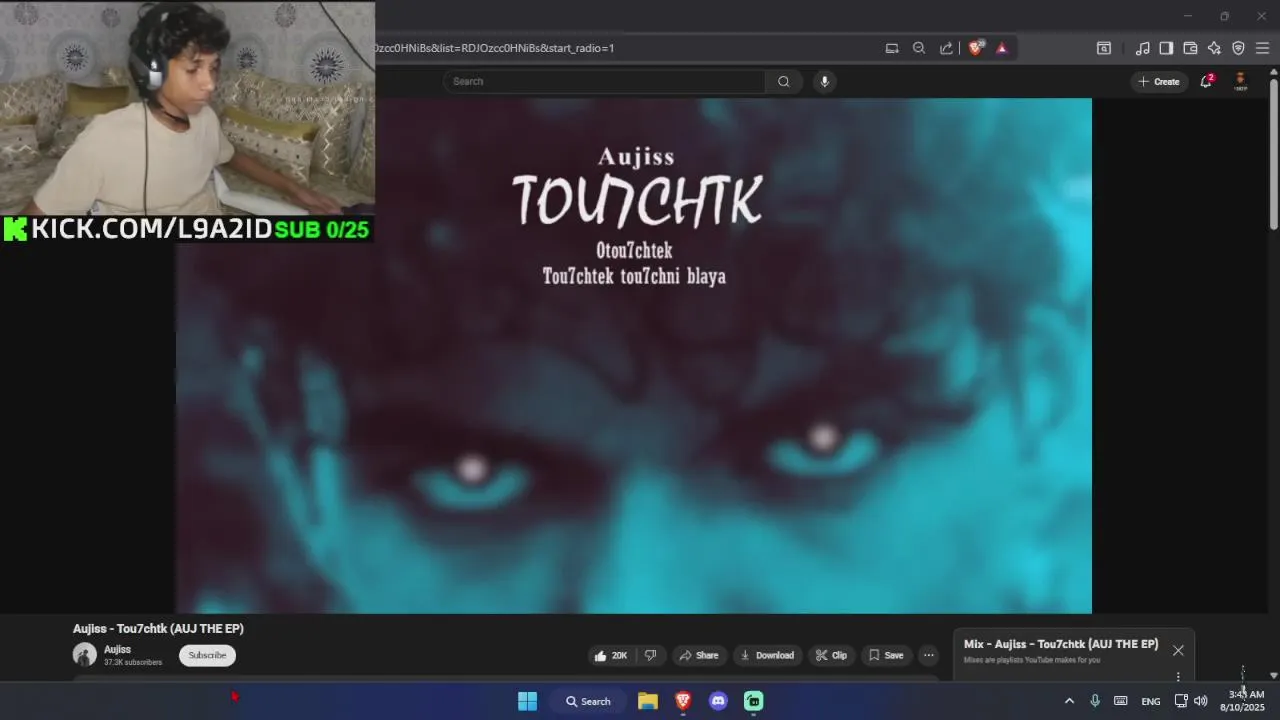Screen dimensions: 1280x720
Task: Click the Brave Shields lion icon
Action: 976,47
